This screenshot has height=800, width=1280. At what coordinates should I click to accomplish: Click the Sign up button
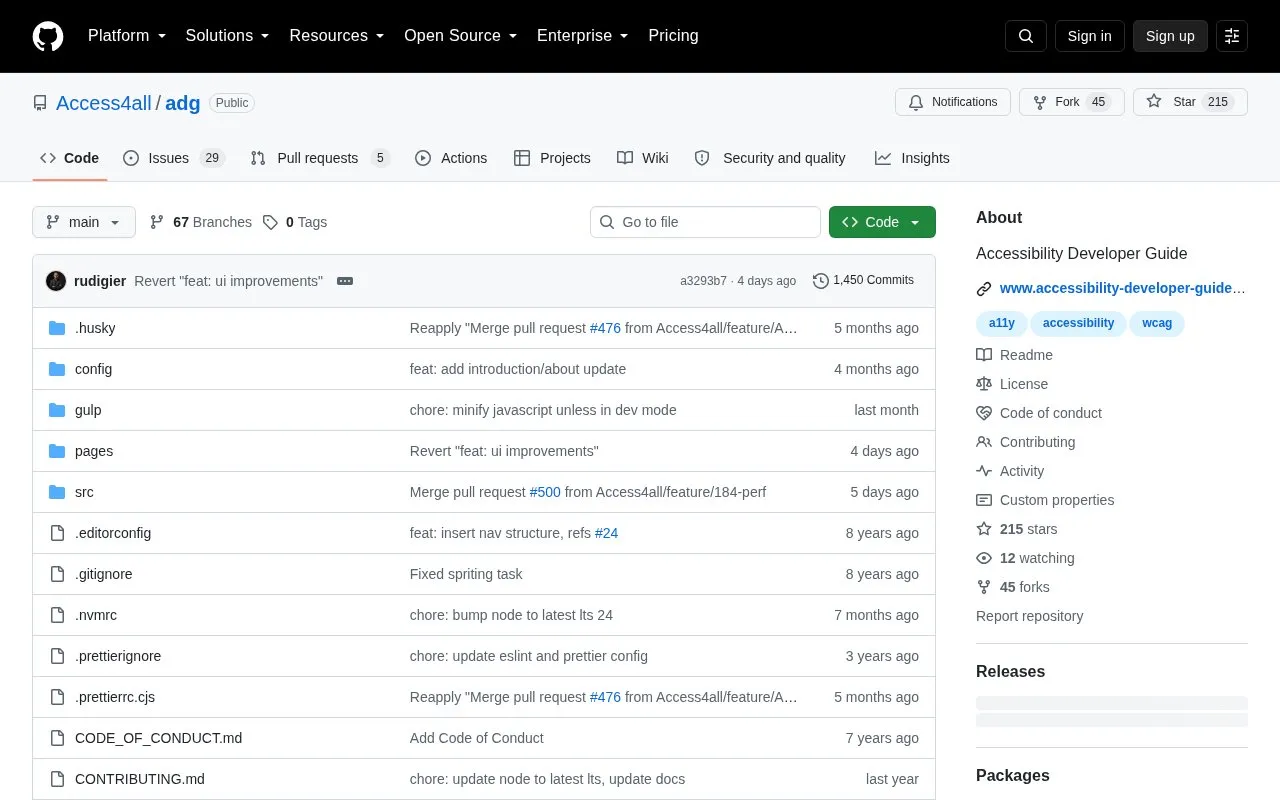click(x=1170, y=36)
